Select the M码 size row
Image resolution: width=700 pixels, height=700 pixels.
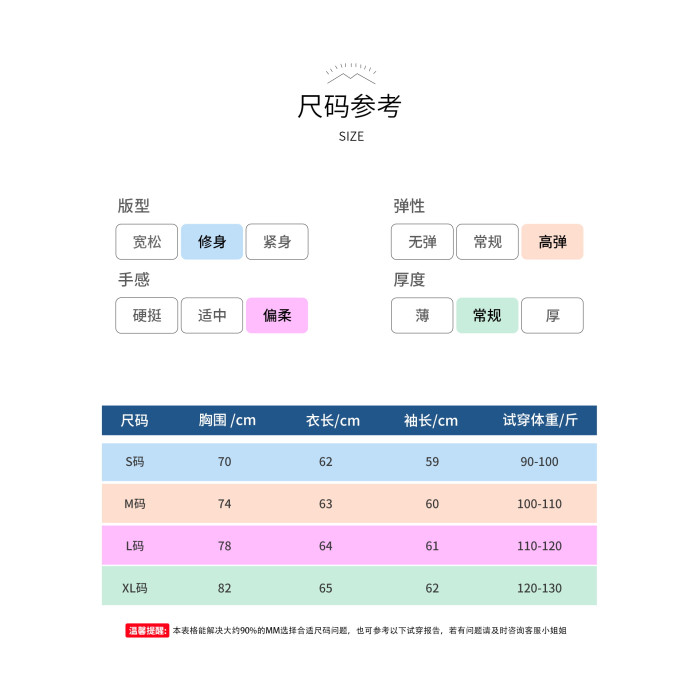(x=134, y=504)
